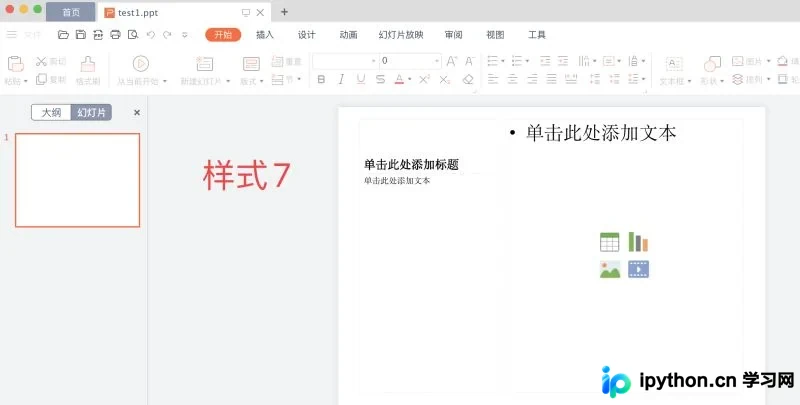Click the Increase font size icon

pos(452,61)
